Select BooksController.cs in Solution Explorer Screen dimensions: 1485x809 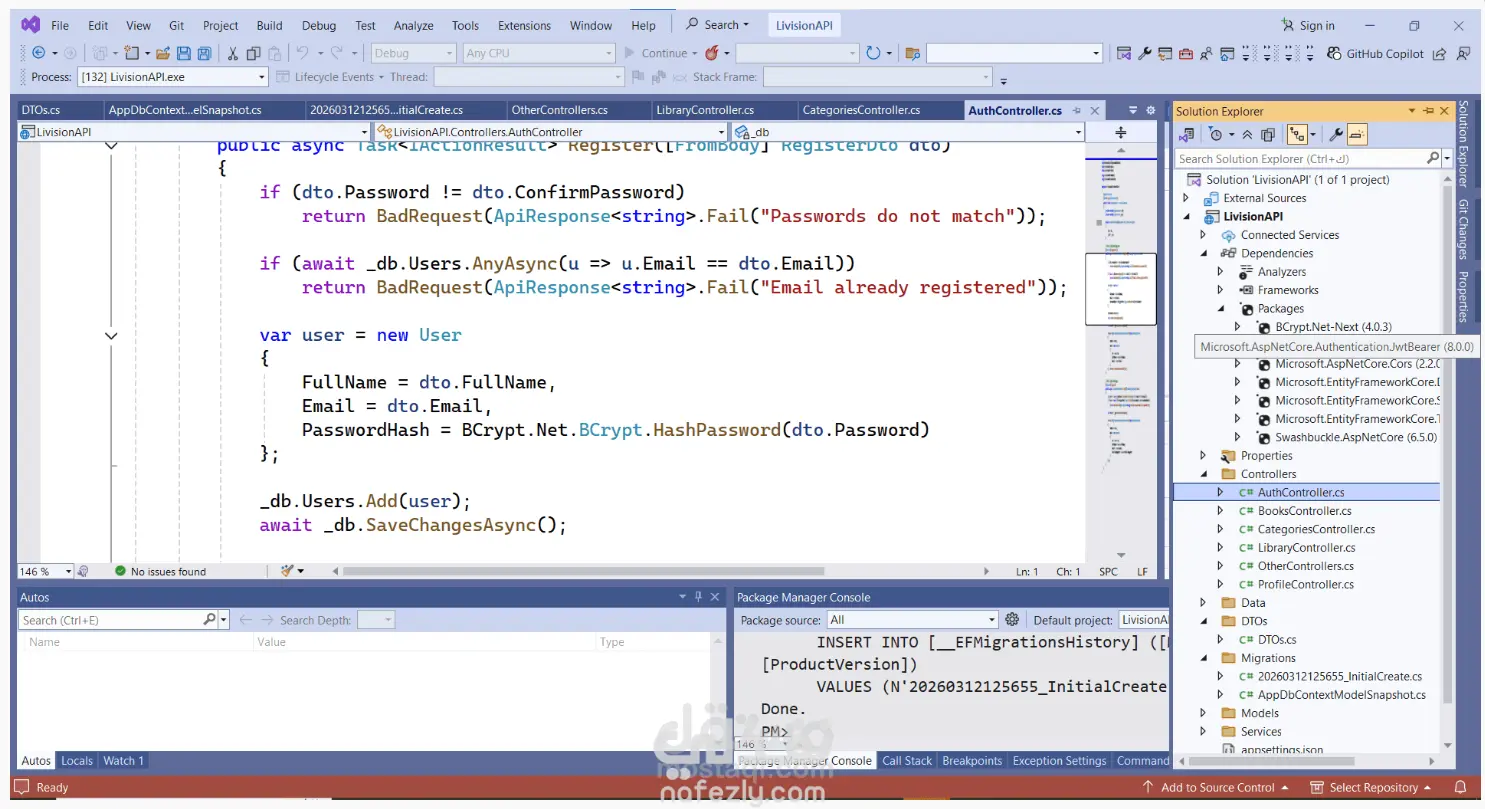pyautogui.click(x=1304, y=511)
